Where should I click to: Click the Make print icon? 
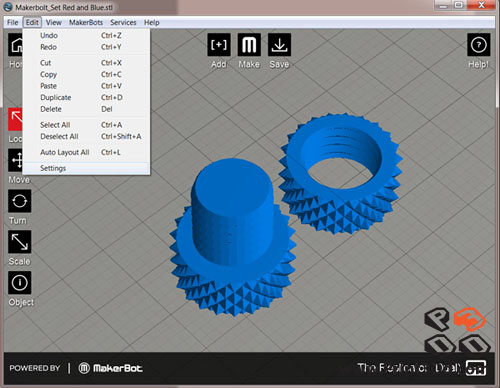(249, 44)
